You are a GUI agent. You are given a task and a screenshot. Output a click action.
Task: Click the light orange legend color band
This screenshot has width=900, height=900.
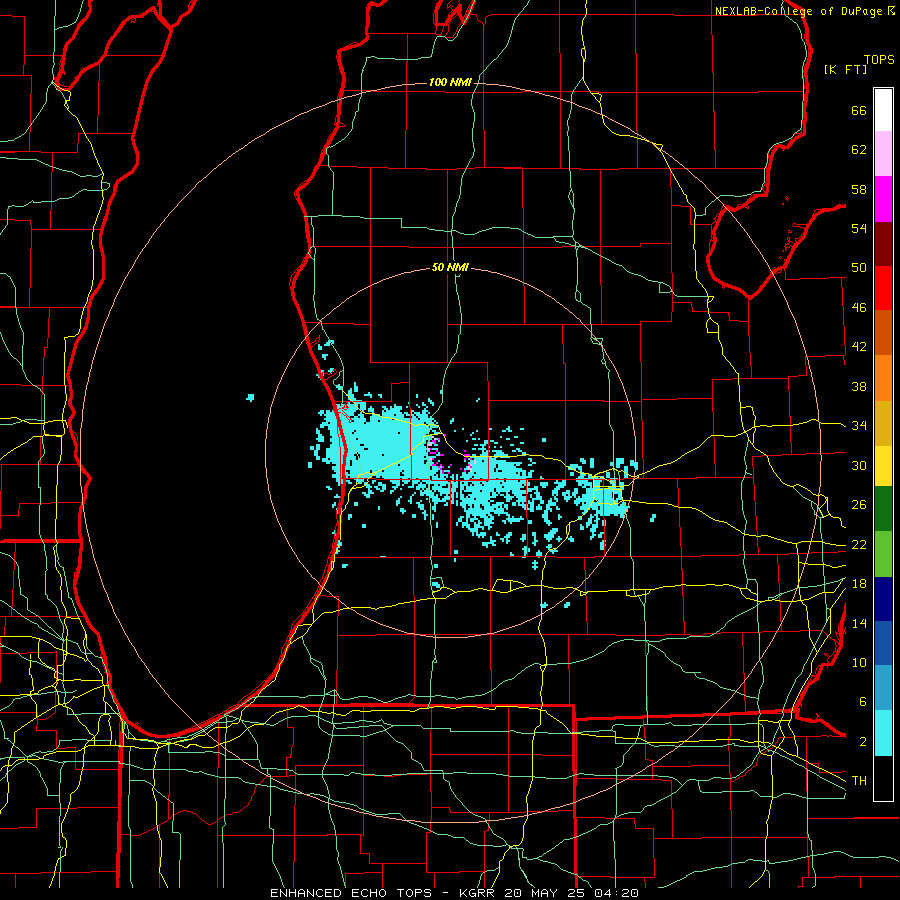point(883,378)
